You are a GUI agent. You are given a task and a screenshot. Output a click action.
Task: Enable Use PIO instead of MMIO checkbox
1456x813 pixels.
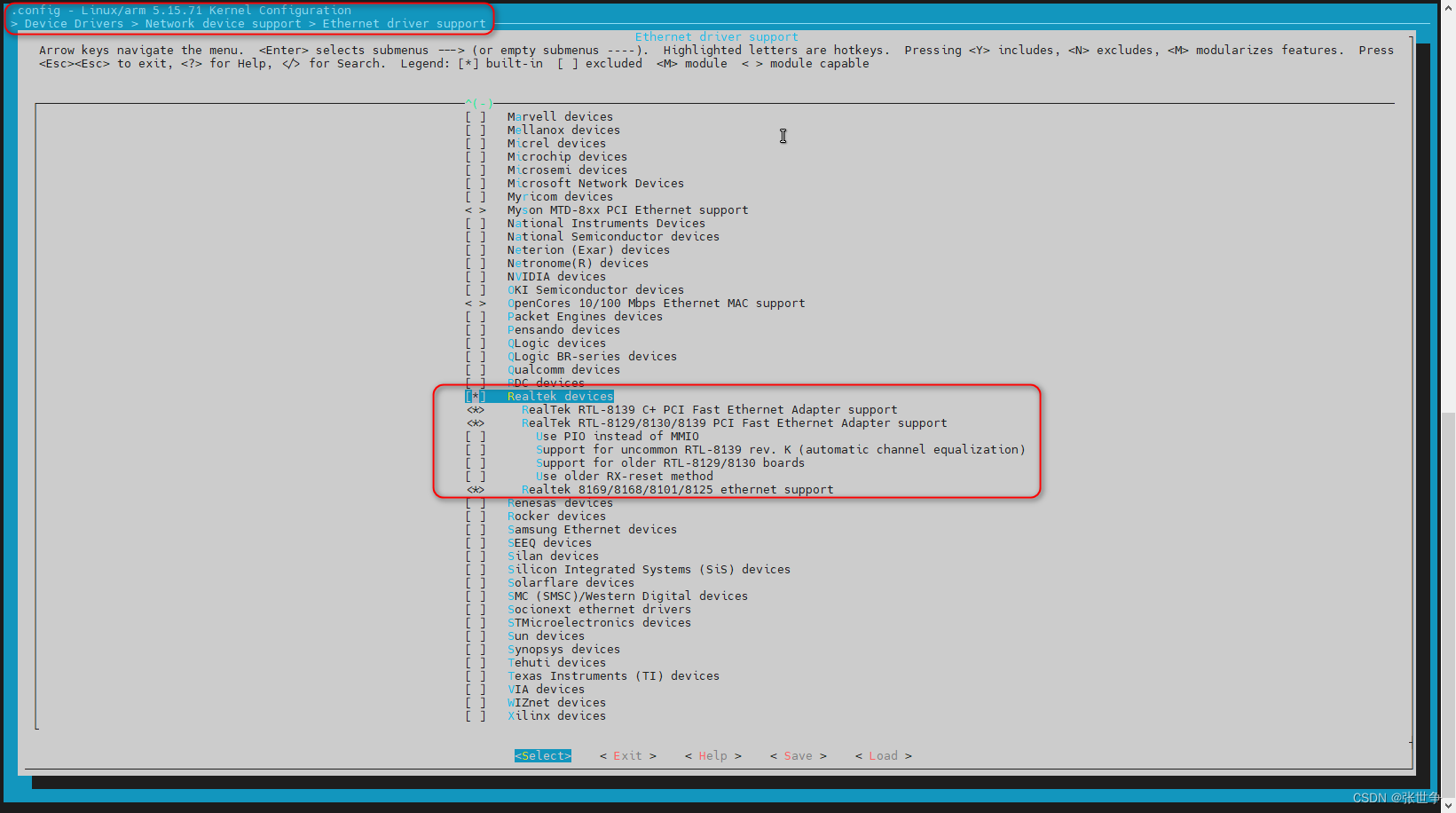pyautogui.click(x=476, y=437)
